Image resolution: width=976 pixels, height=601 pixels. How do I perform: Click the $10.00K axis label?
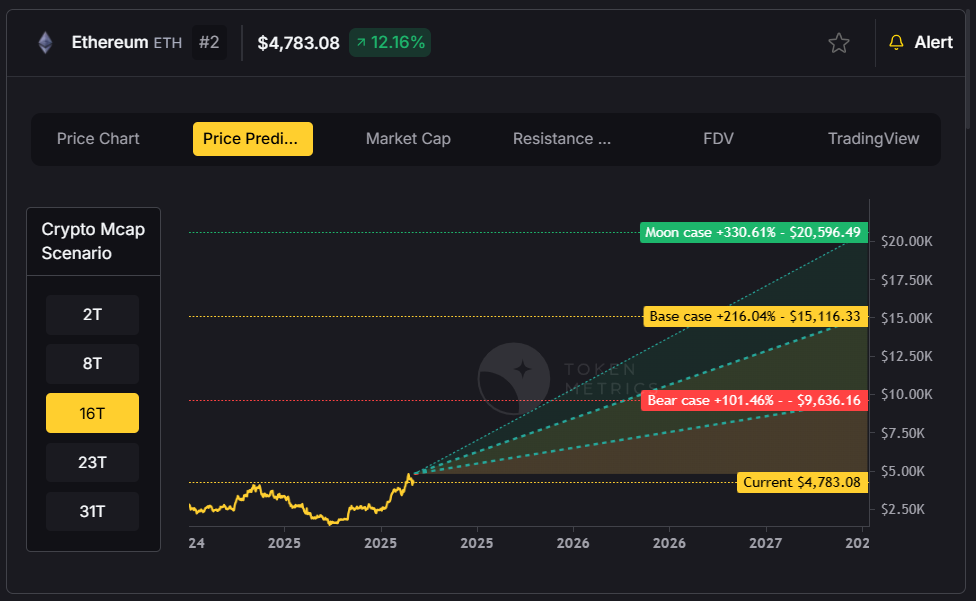(906, 394)
